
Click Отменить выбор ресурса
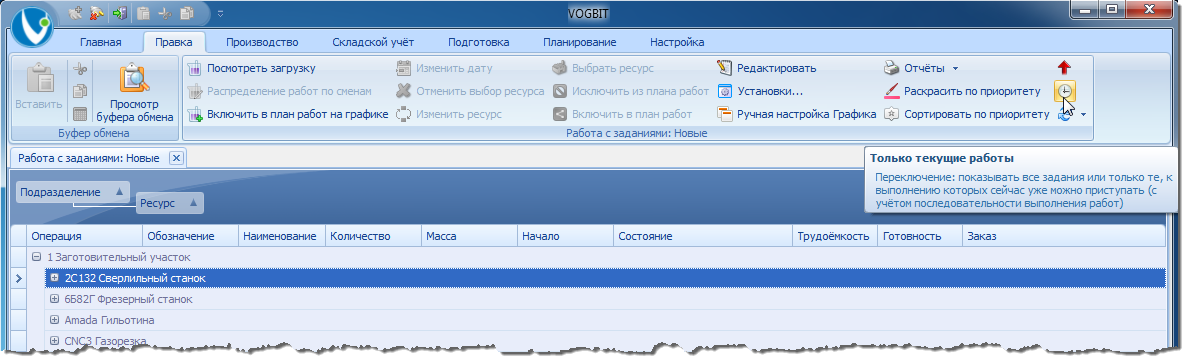click(470, 92)
